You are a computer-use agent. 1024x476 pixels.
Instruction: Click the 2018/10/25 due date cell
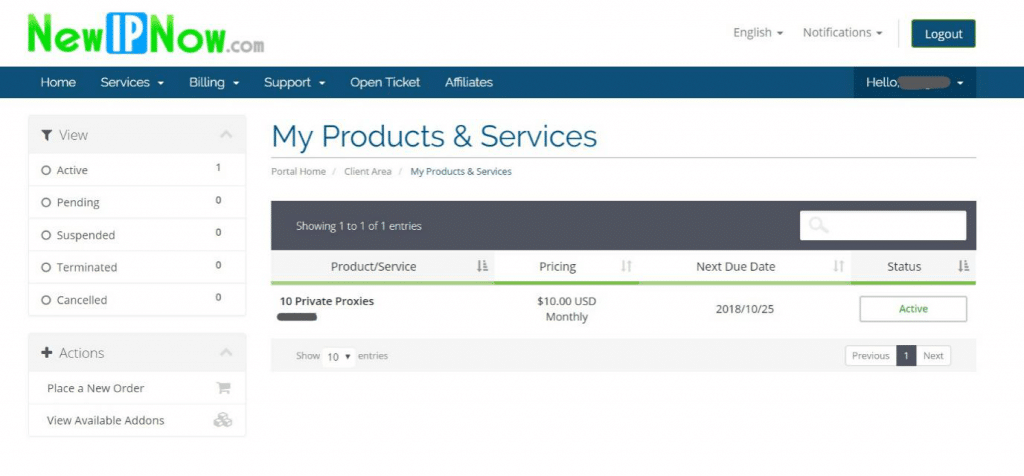click(744, 309)
